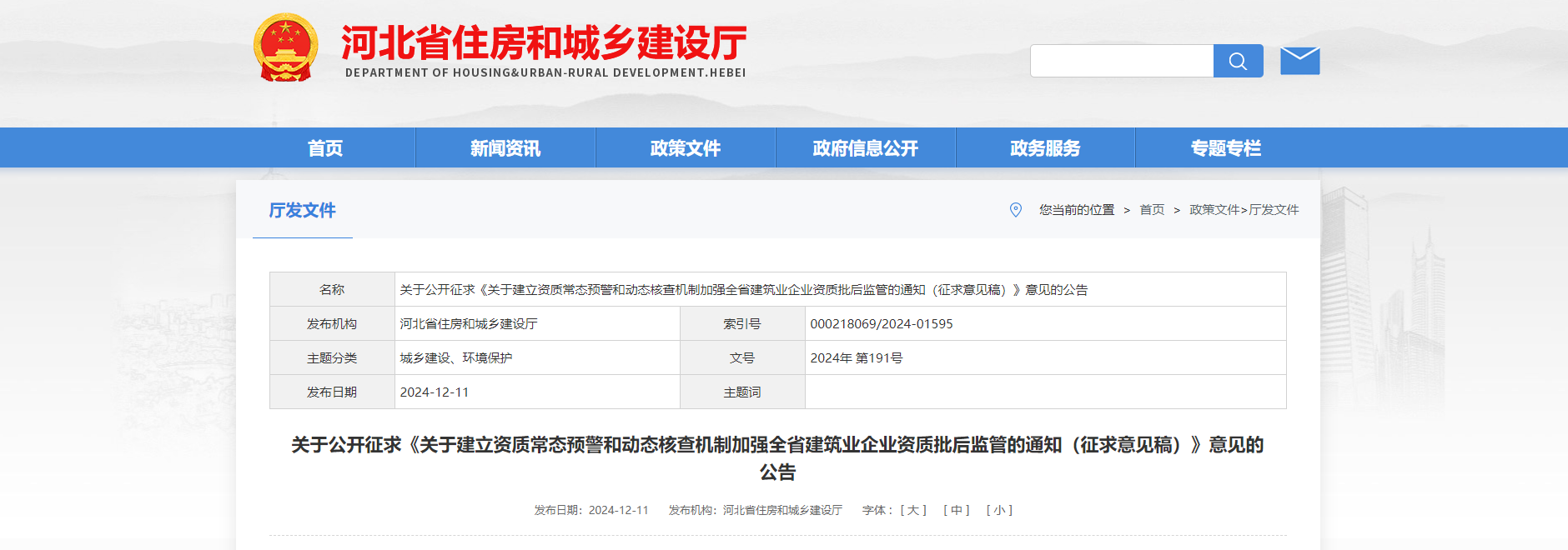The width and height of the screenshot is (1568, 550).
Task: Click the location pin icon in breadcrumb
Action: (x=1015, y=210)
